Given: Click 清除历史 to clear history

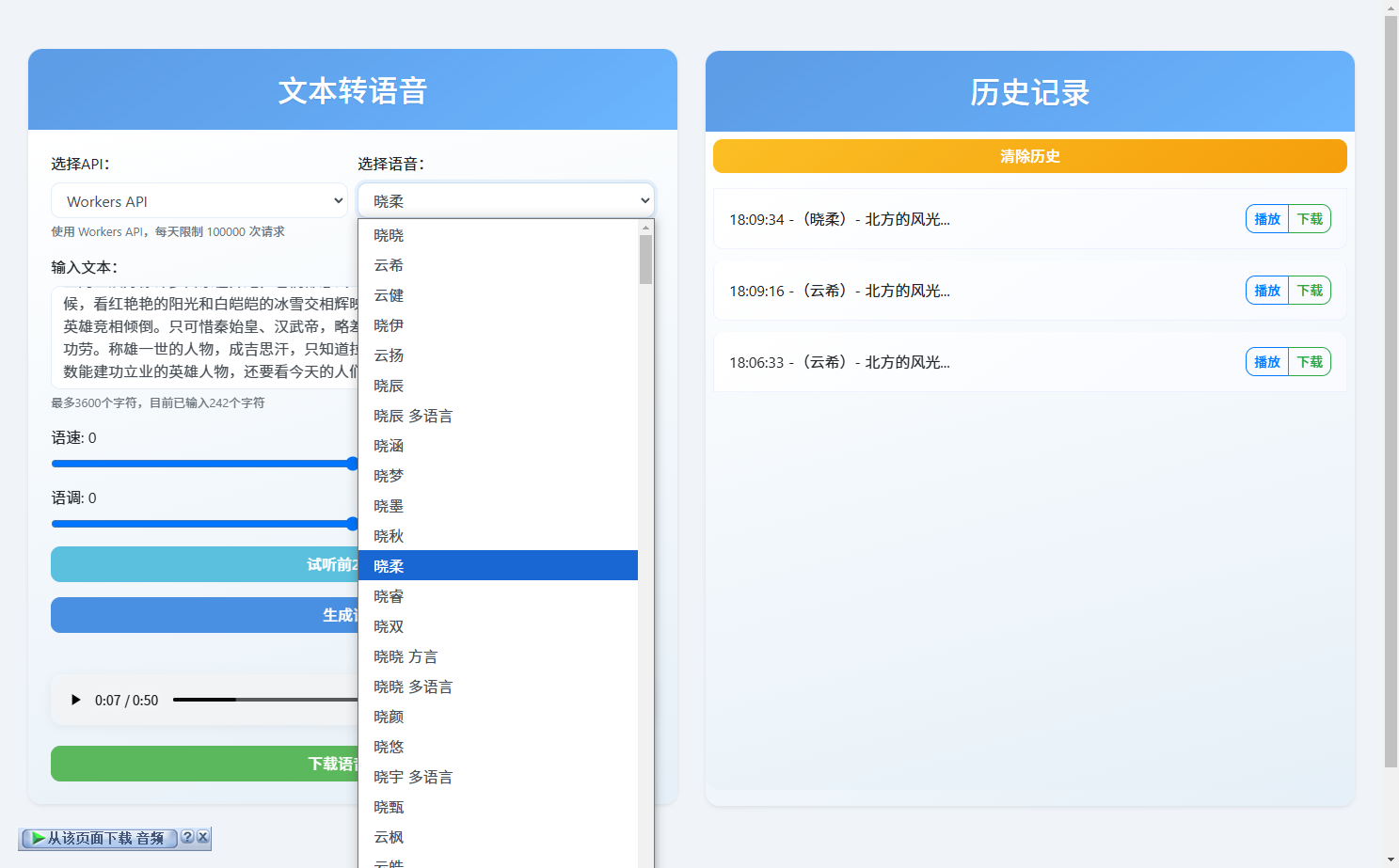Looking at the screenshot, I should pos(1029,156).
